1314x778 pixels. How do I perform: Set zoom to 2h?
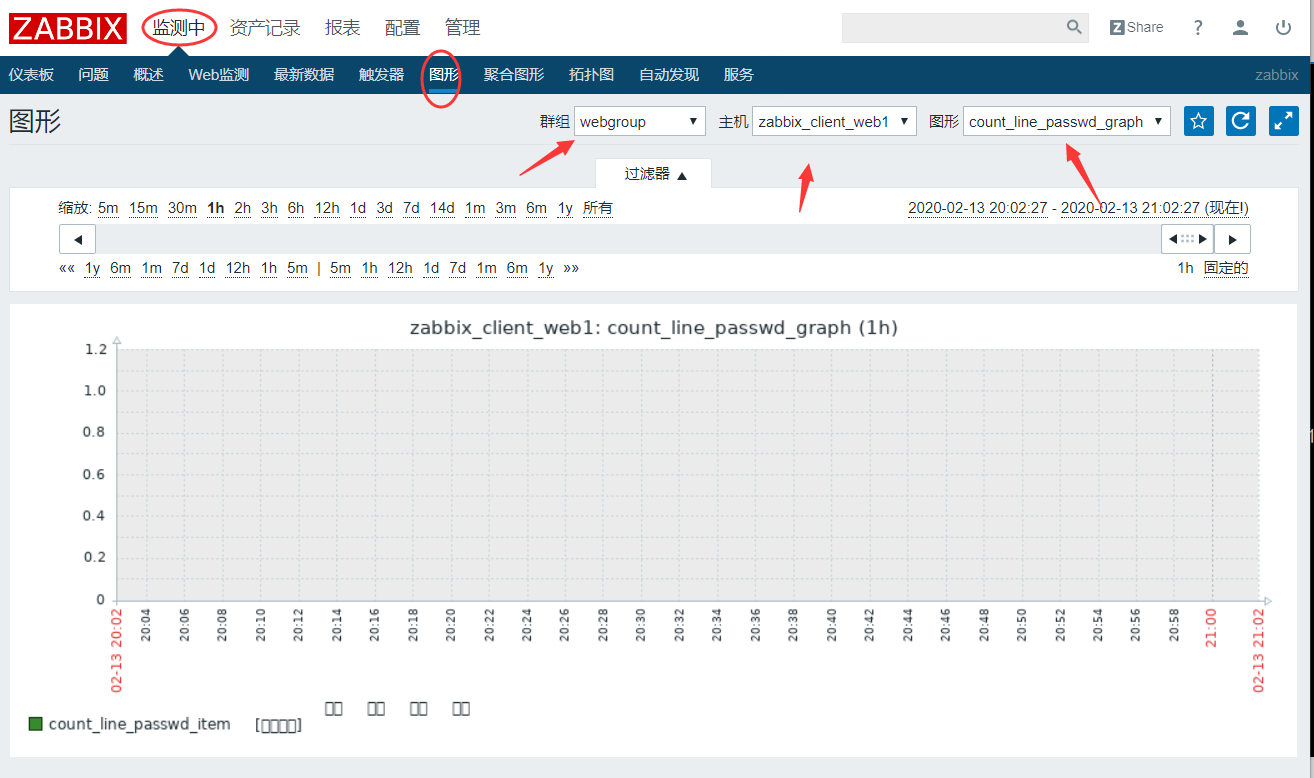pyautogui.click(x=243, y=208)
